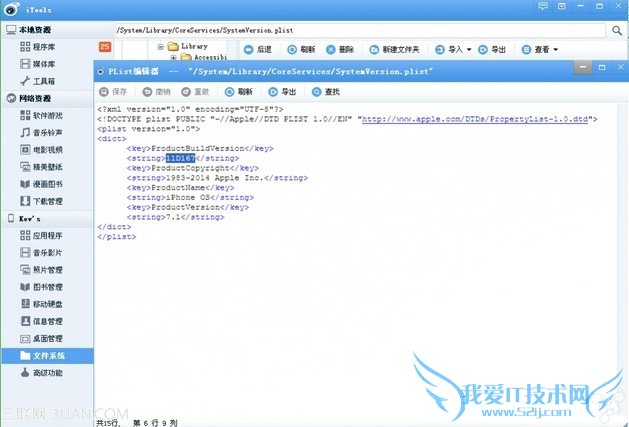Click 刷新 in the file browser toolbar
Image resolution: width=629 pixels, height=427 pixels.
click(301, 49)
